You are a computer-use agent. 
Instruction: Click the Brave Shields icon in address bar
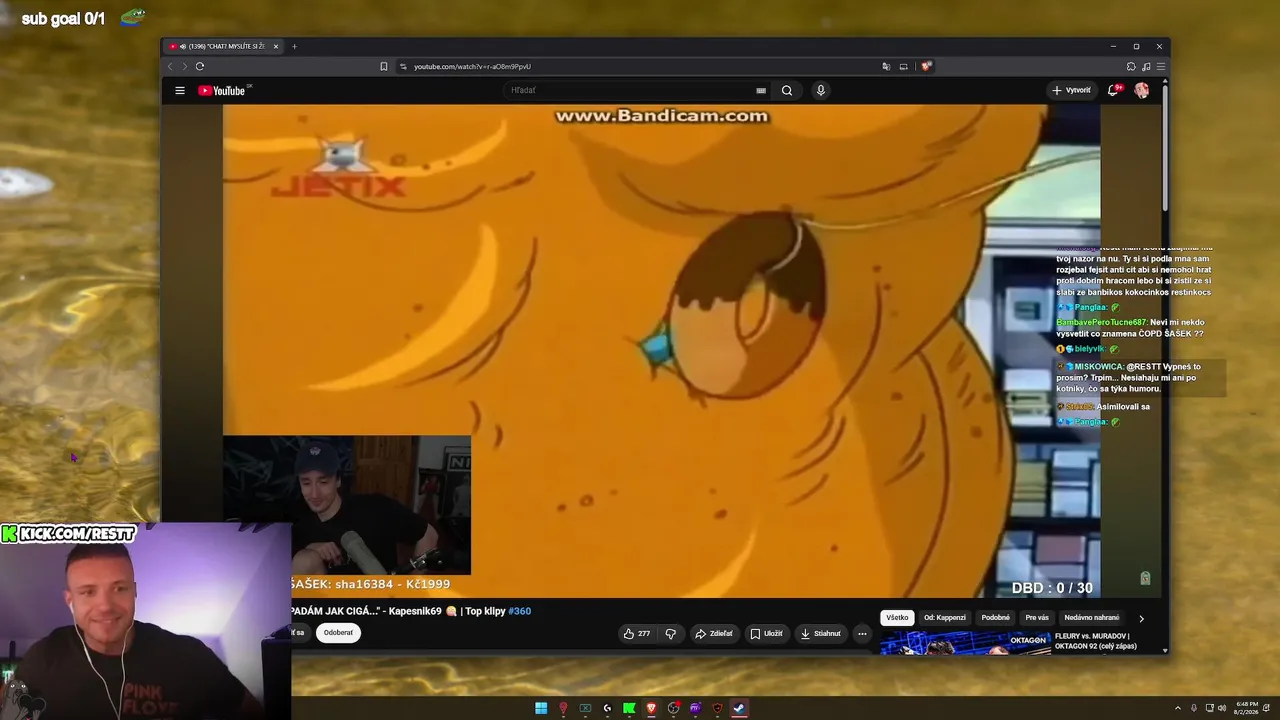927,66
